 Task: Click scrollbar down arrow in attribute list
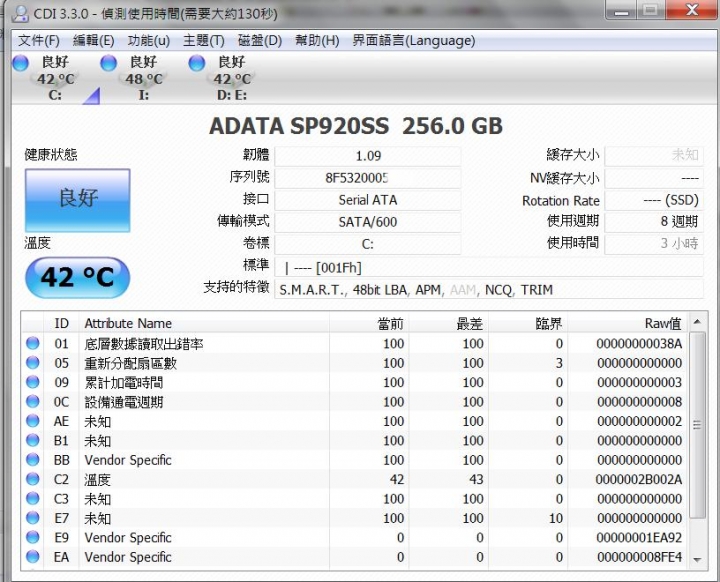pyautogui.click(x=697, y=559)
